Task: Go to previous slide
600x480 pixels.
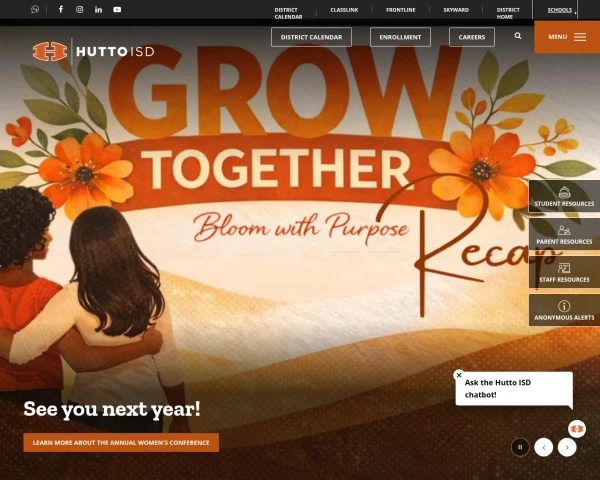Action: click(544, 447)
